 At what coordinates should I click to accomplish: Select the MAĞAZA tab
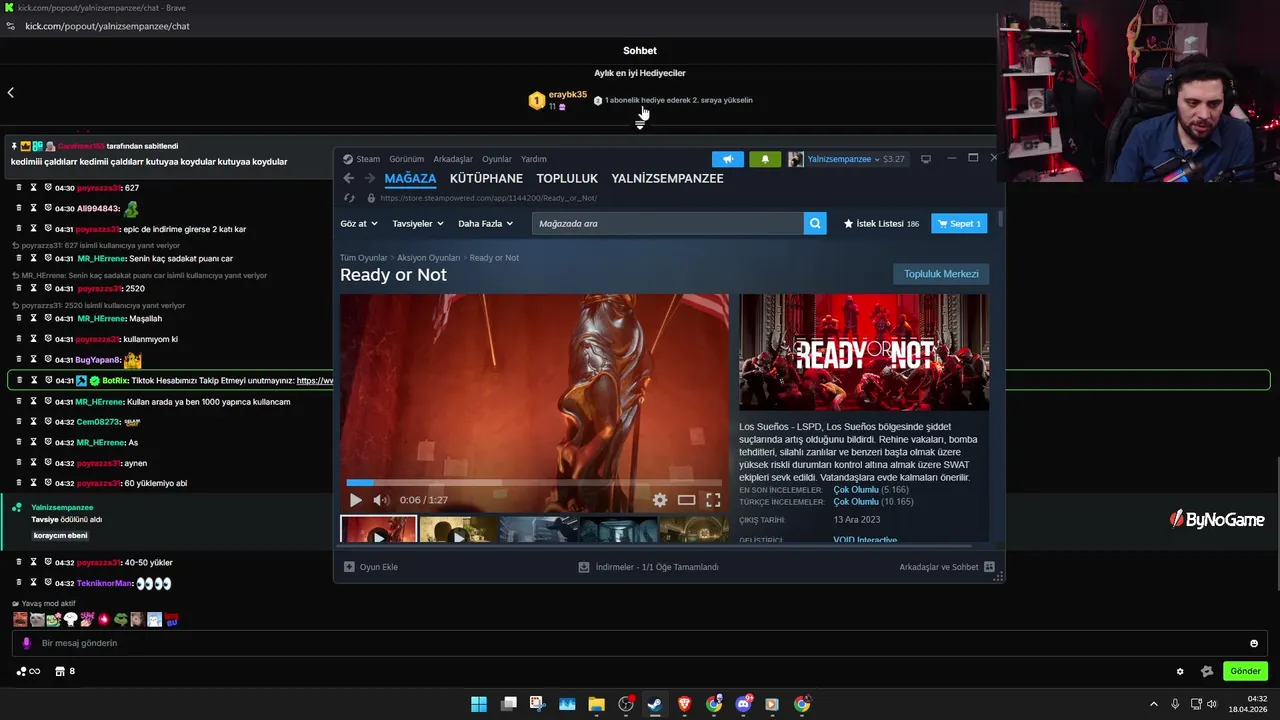click(410, 178)
